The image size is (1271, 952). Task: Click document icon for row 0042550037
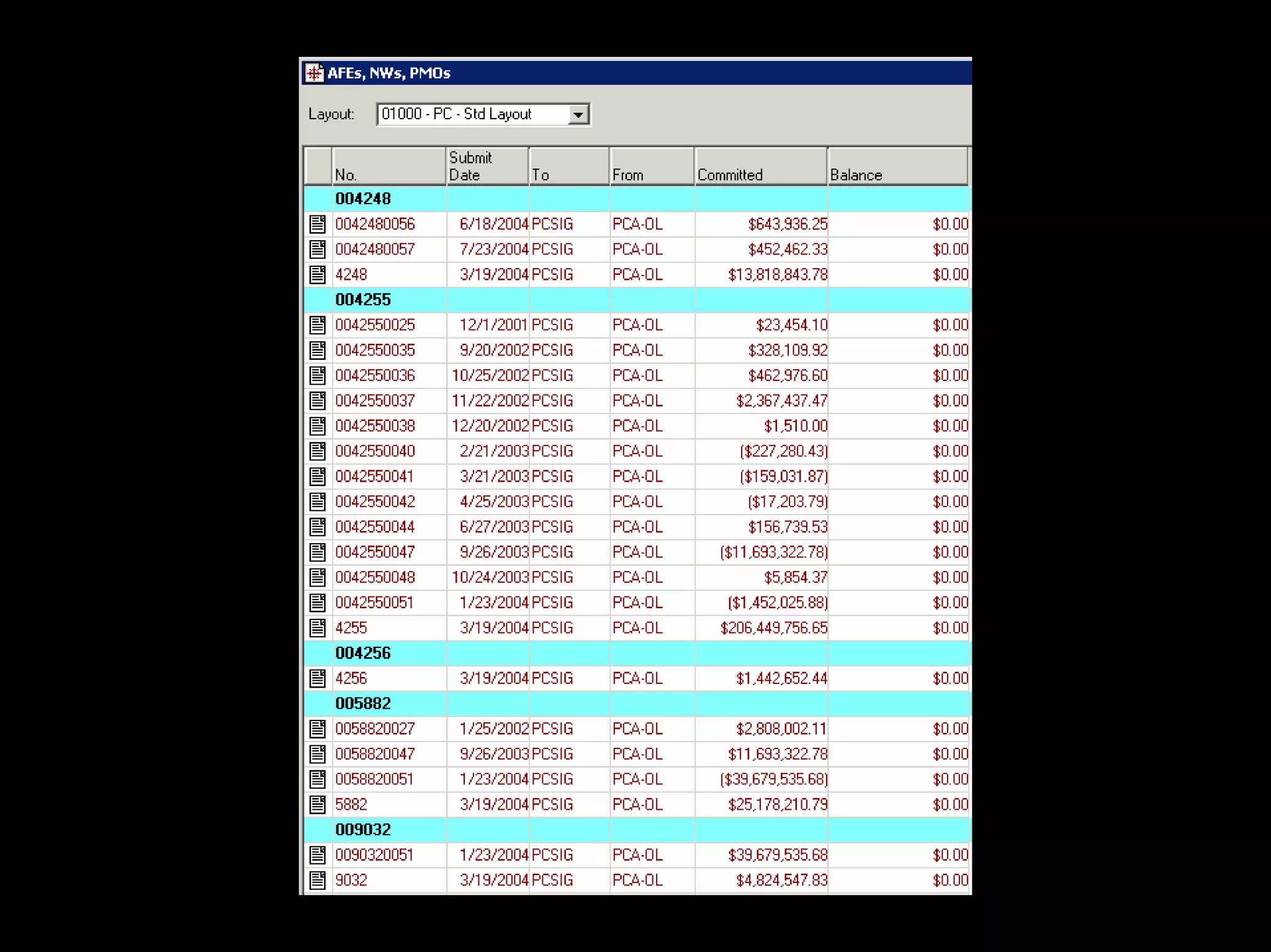317,401
